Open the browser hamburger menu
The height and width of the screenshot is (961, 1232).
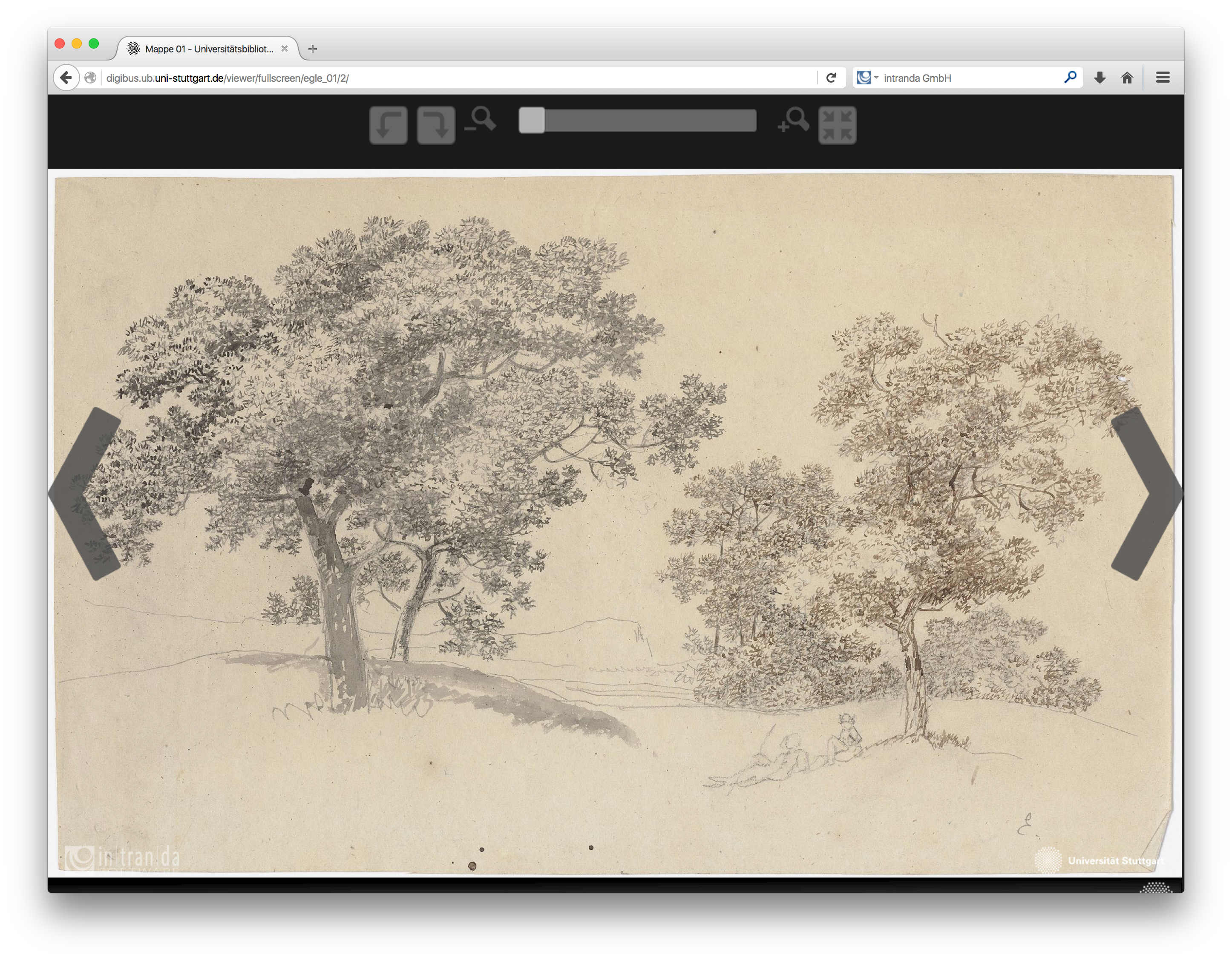(x=1163, y=77)
